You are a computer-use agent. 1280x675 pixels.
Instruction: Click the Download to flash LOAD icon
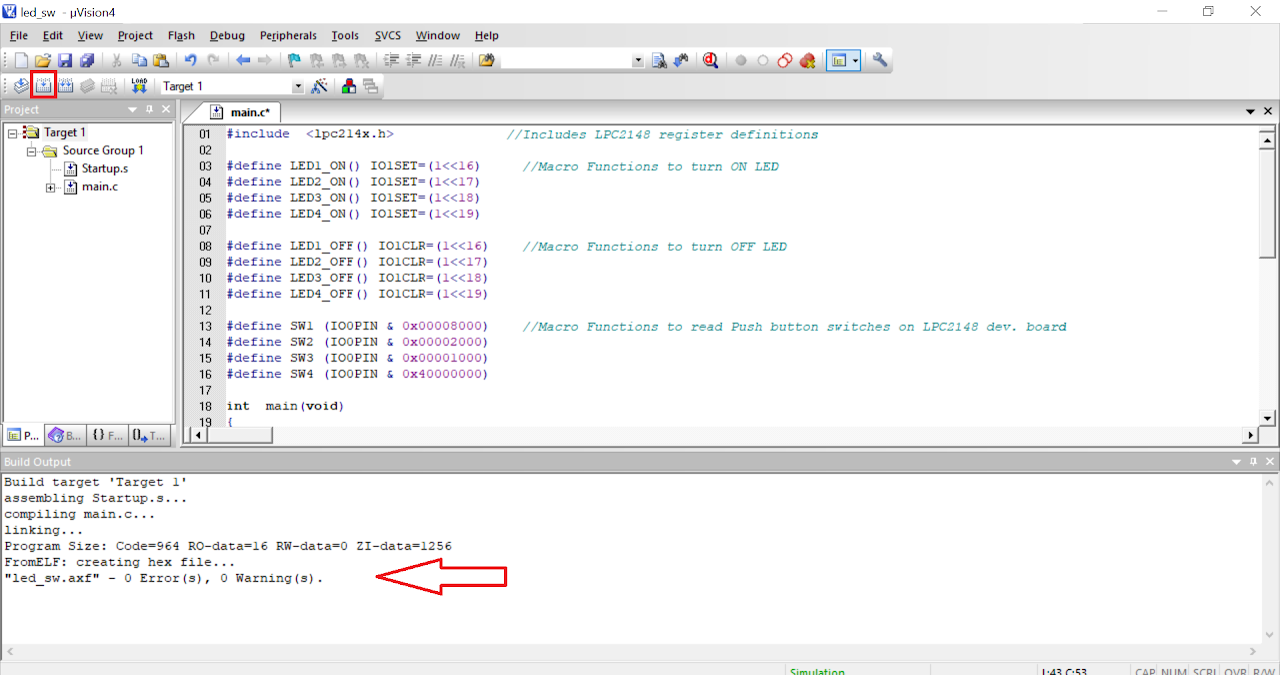point(139,86)
